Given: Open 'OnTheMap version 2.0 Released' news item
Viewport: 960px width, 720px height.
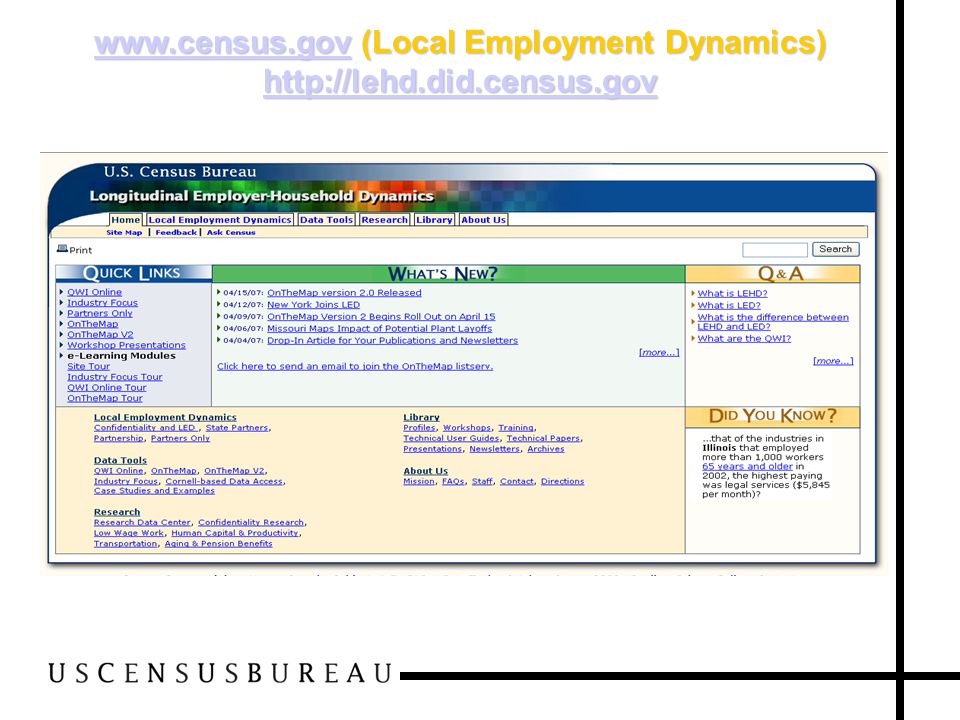Looking at the screenshot, I should [344, 293].
